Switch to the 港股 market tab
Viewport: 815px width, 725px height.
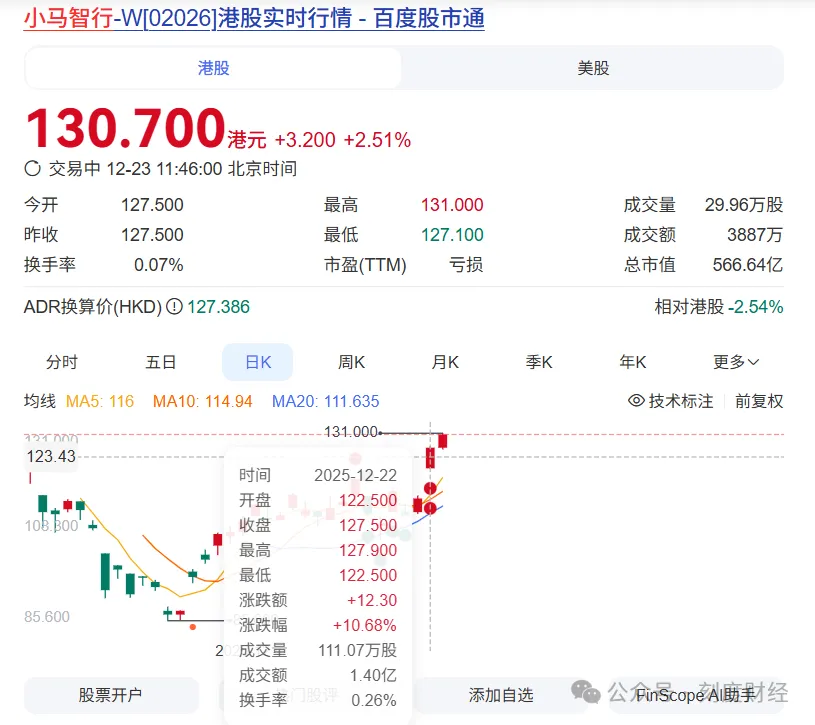point(213,68)
